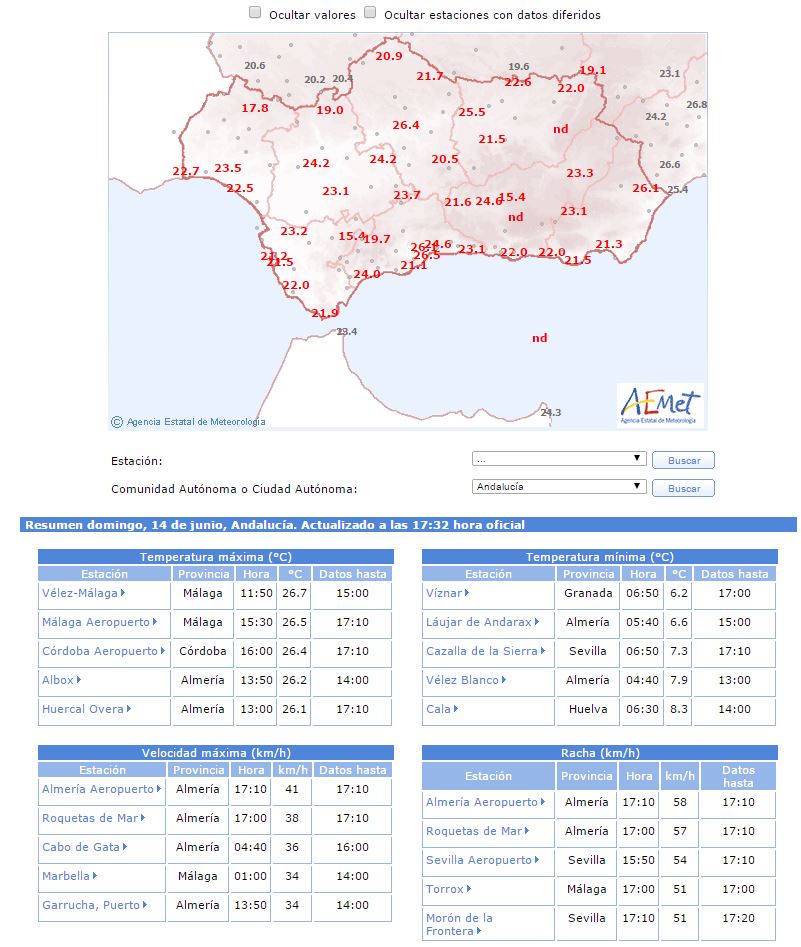Click the arrow icon beside Víznar
Image resolution: width=801 pixels, height=947 pixels.
coord(468,593)
